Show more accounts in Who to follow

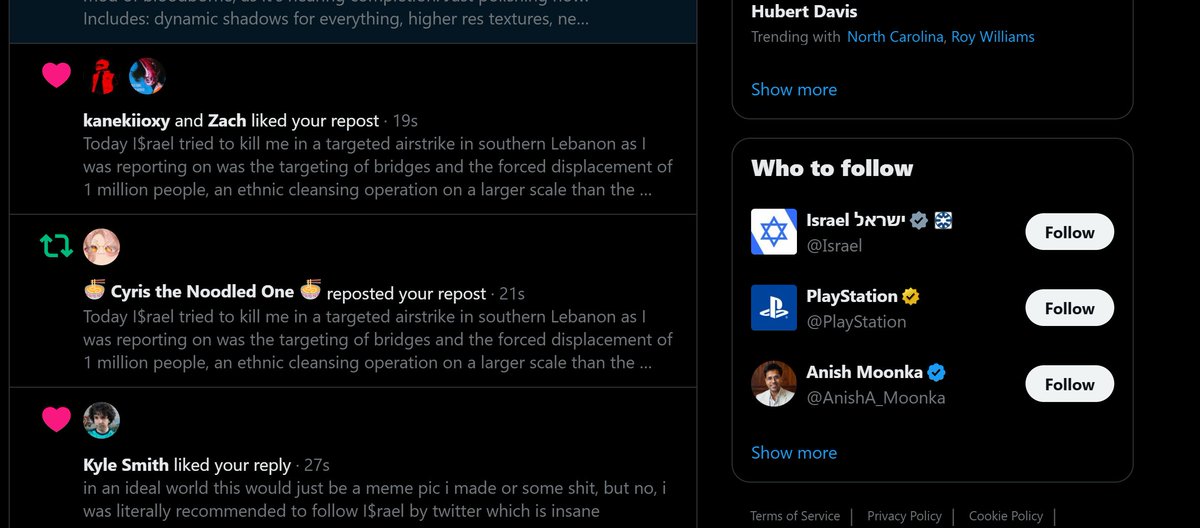tap(794, 452)
